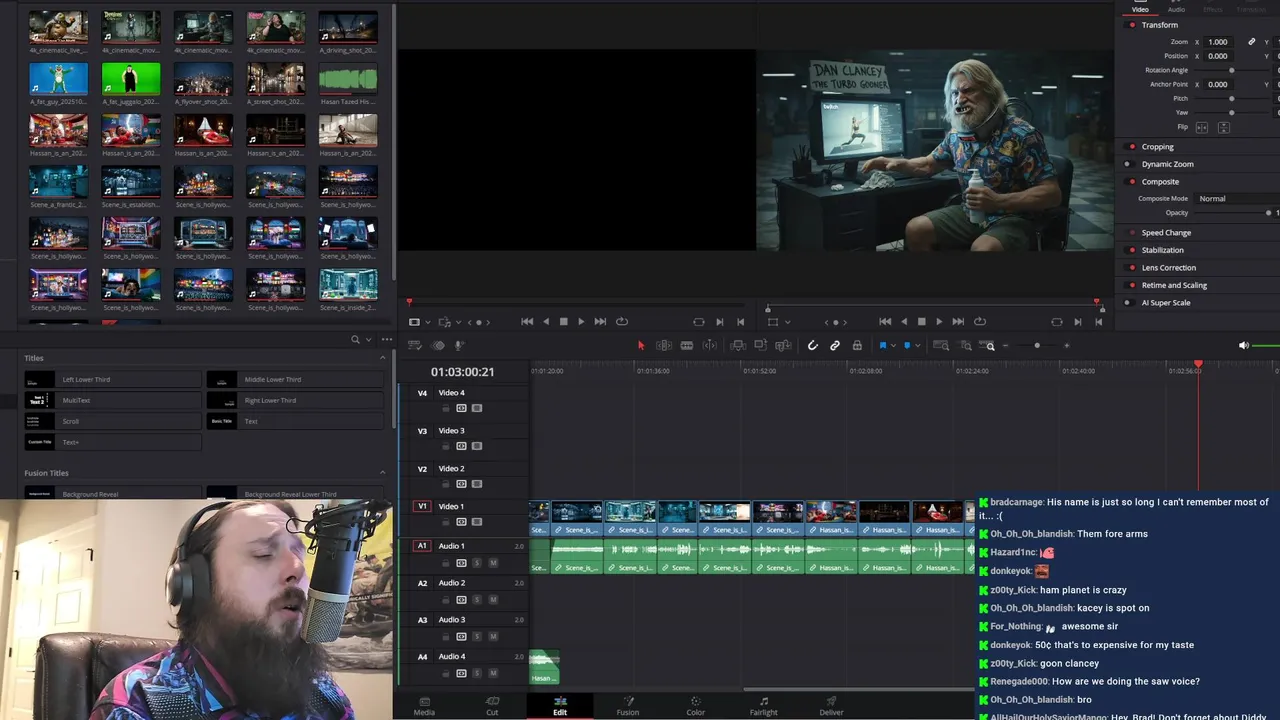The image size is (1280, 720).
Task: Toggle the linked selection chain icon
Action: (x=835, y=345)
